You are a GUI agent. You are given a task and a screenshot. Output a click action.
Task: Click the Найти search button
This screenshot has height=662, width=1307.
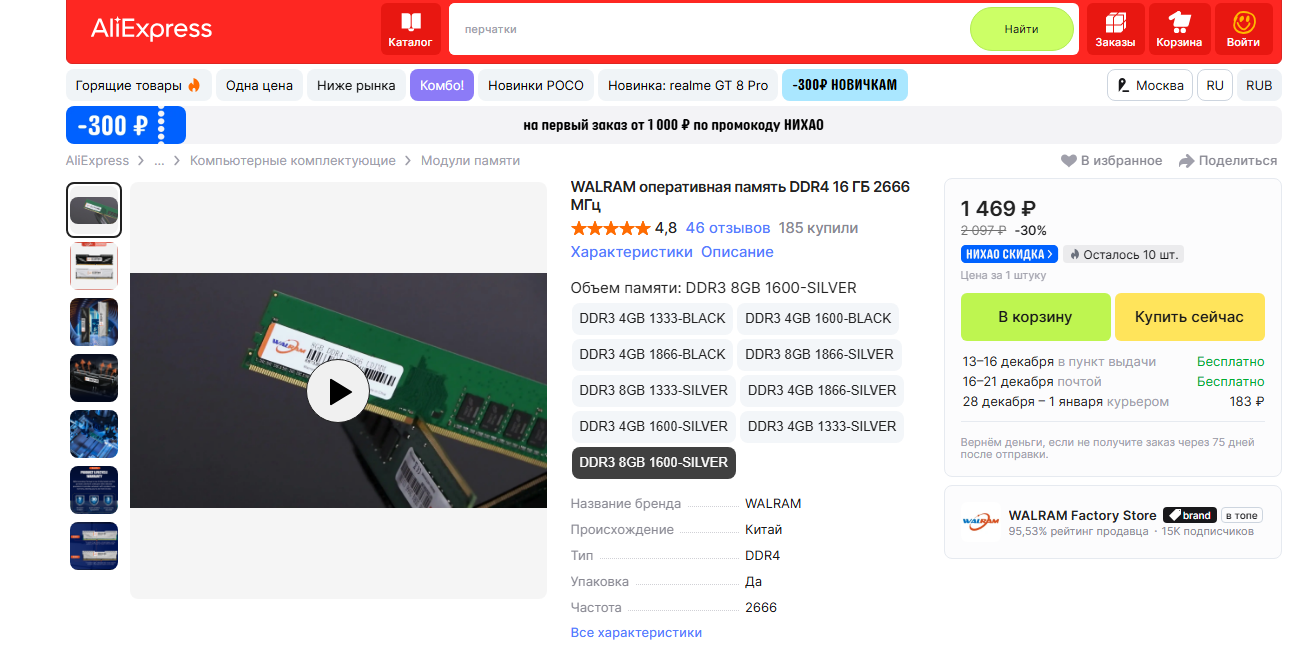click(1021, 29)
